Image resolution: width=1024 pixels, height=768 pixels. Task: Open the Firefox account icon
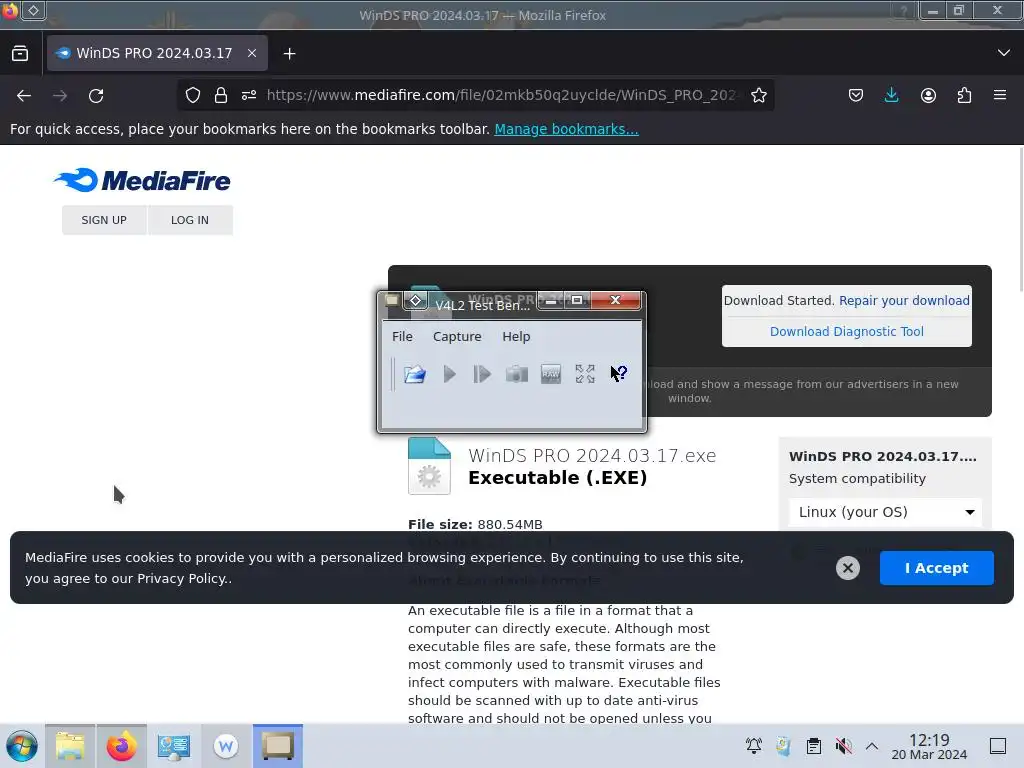point(928,95)
